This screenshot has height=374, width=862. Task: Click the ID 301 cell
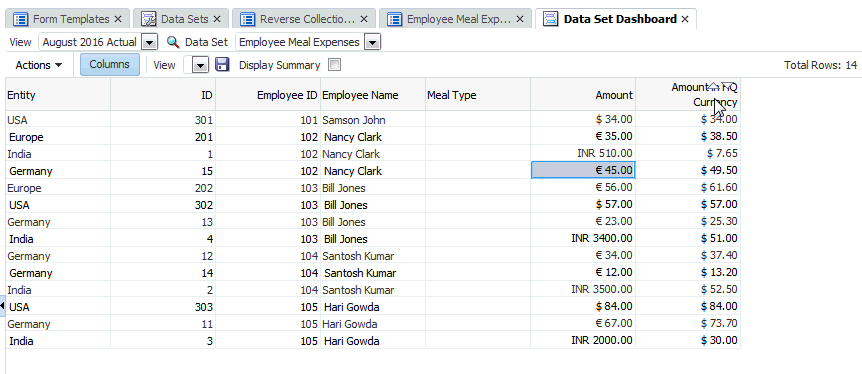click(163, 119)
